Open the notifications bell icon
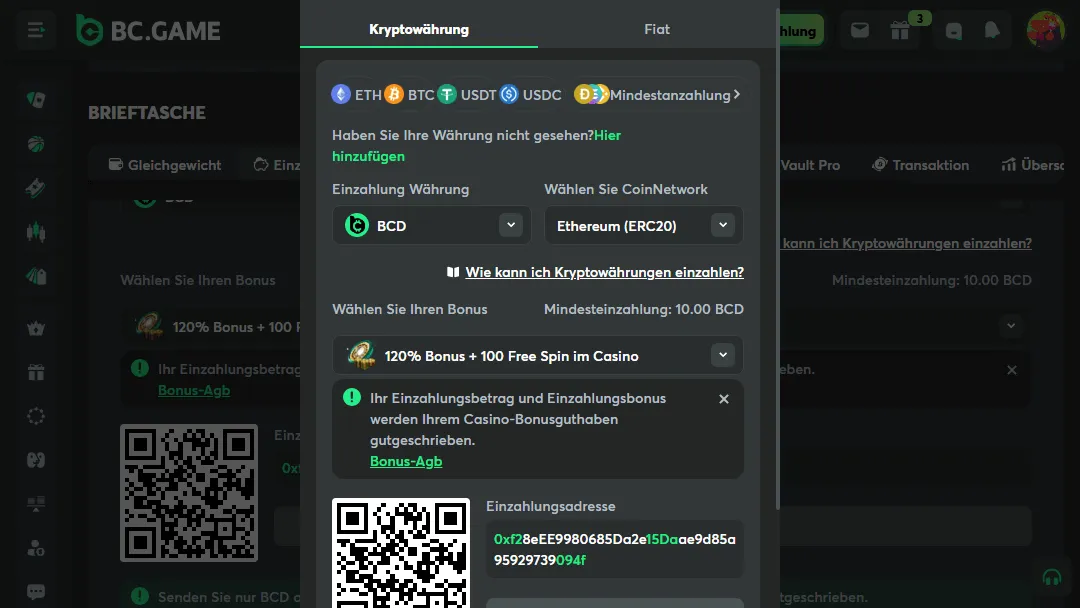 click(992, 30)
